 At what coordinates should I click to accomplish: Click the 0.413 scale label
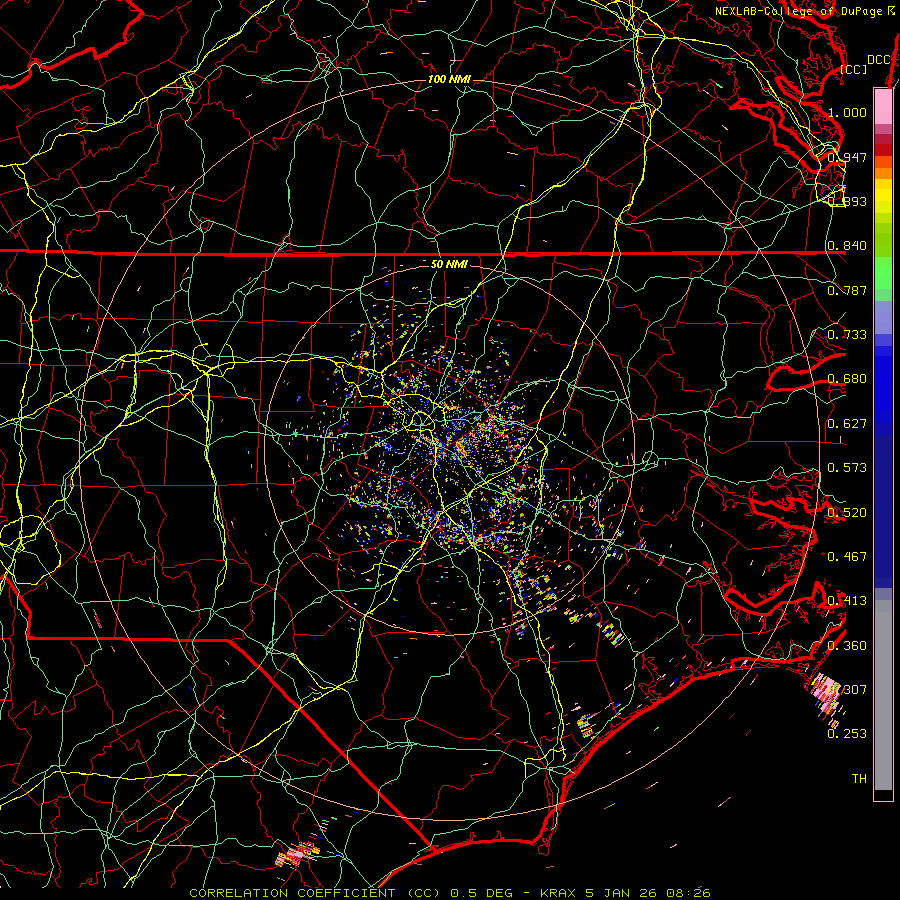(847, 601)
